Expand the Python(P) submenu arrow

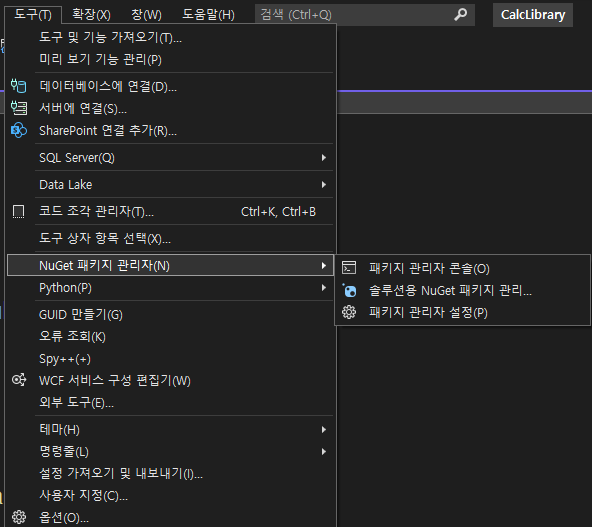point(324,288)
